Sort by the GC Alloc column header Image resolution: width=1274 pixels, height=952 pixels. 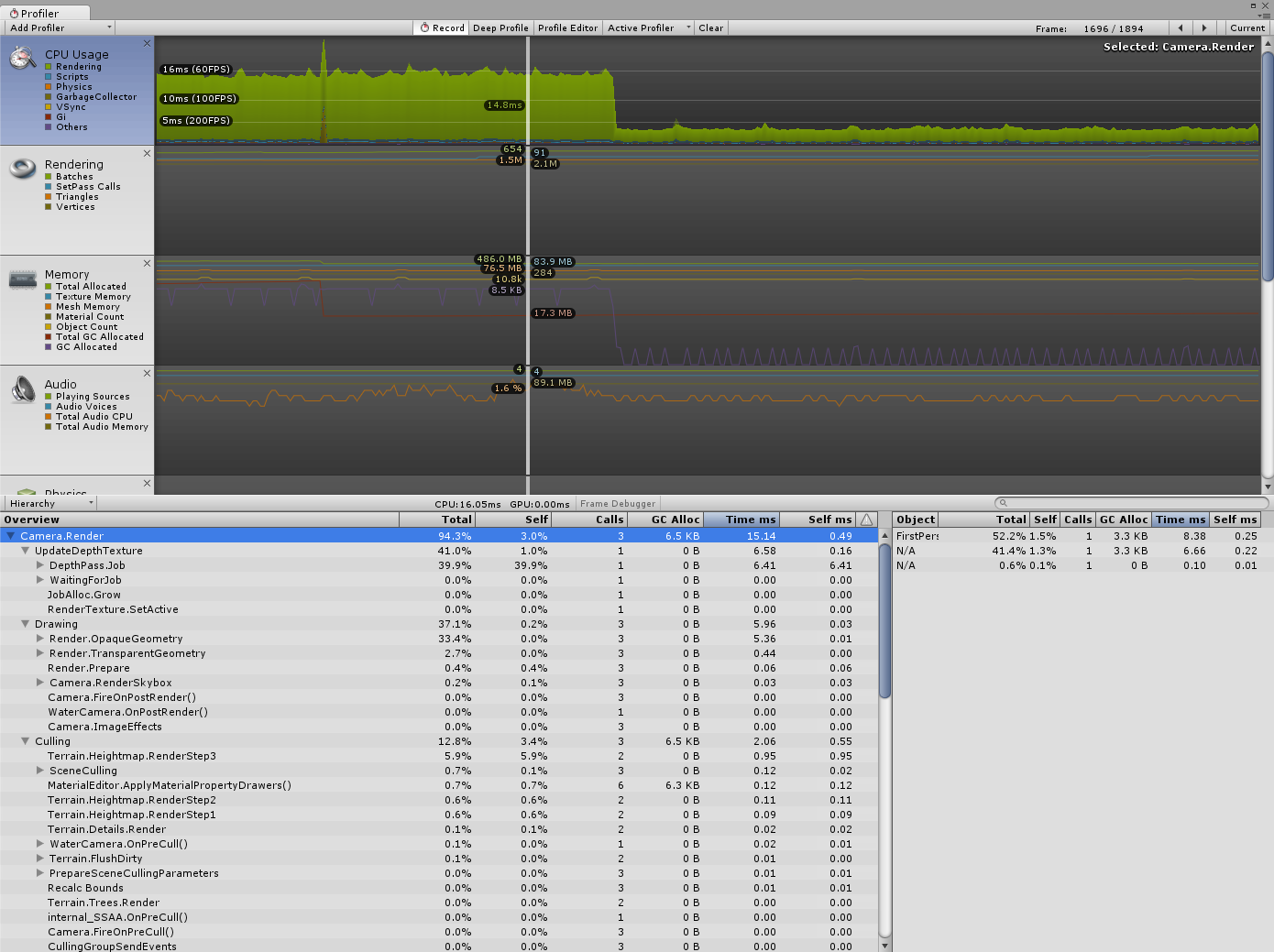point(665,520)
